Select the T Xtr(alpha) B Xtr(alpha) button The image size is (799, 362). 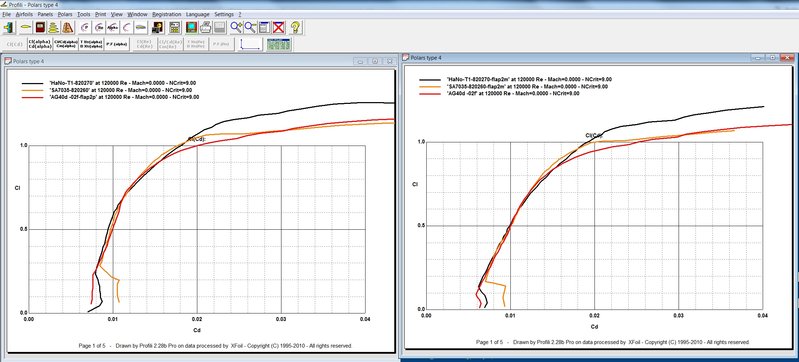coord(91,44)
